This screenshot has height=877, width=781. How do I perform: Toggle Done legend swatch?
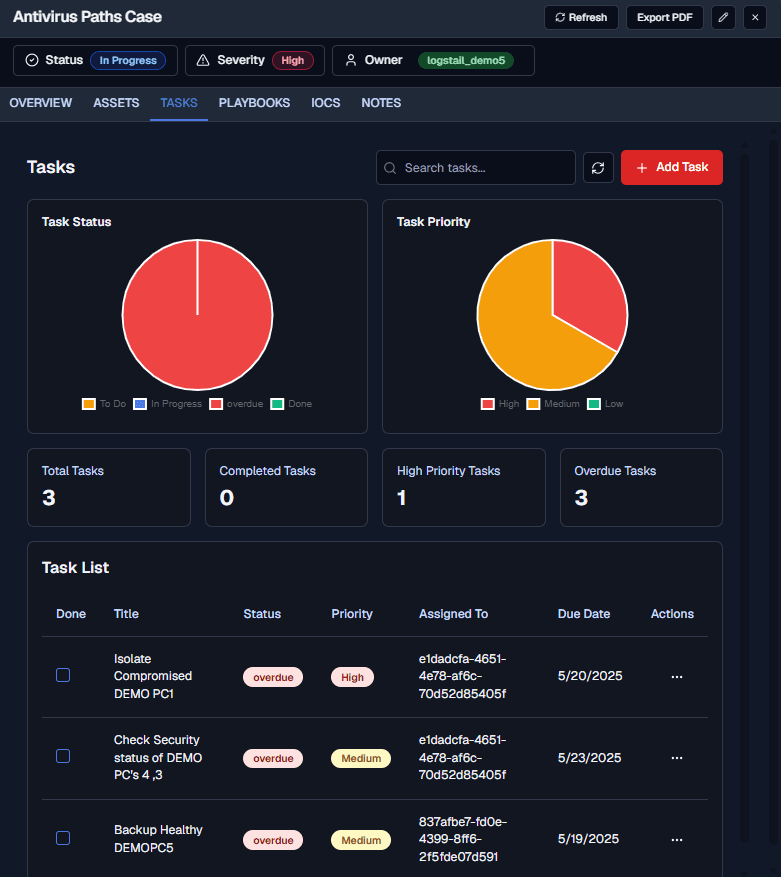pos(277,404)
